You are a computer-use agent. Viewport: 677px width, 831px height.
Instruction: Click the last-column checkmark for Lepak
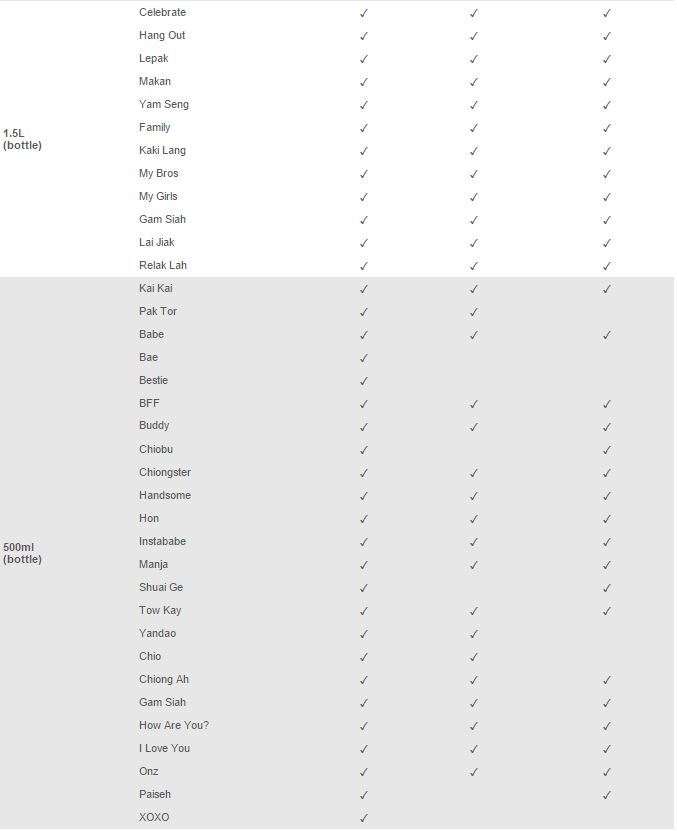(606, 59)
